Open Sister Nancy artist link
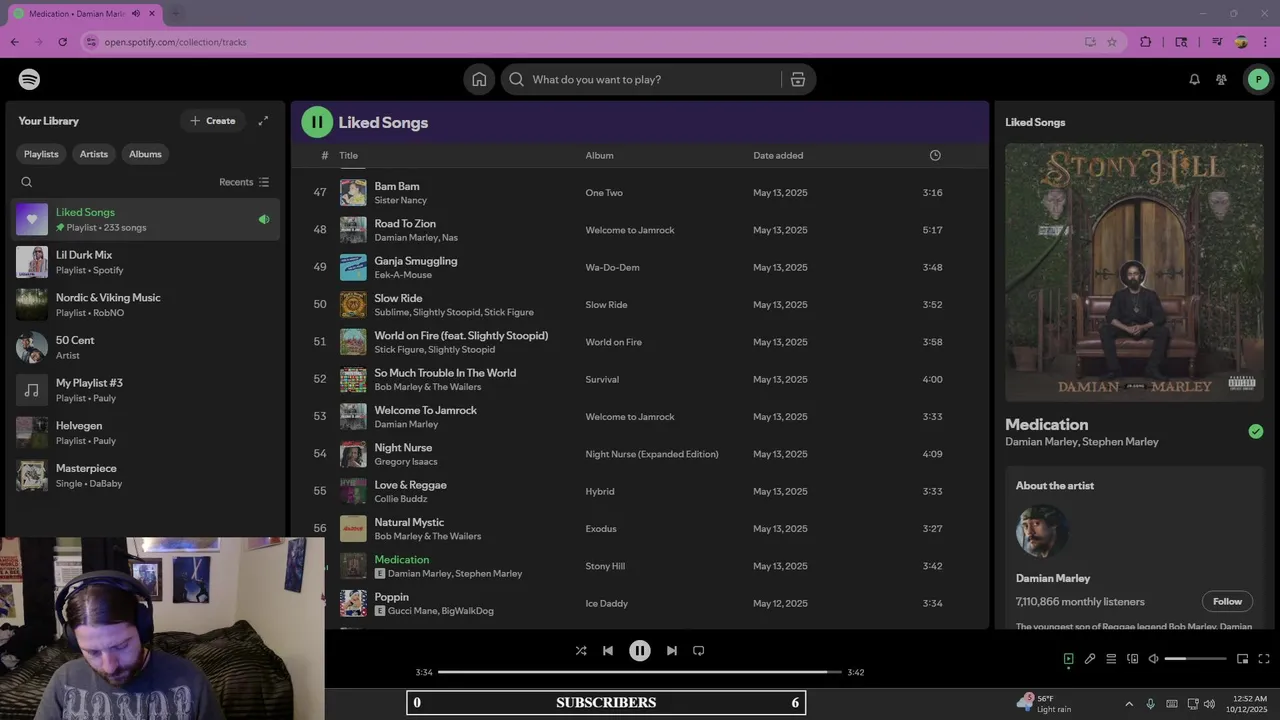 click(x=401, y=200)
